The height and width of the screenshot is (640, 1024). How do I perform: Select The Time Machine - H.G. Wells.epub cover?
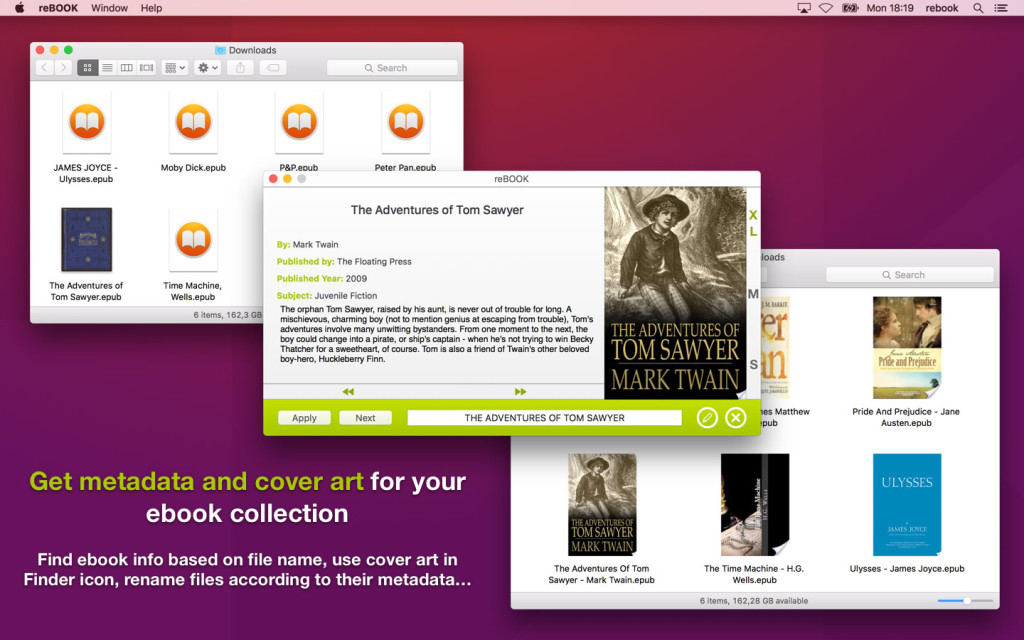pyautogui.click(x=755, y=505)
